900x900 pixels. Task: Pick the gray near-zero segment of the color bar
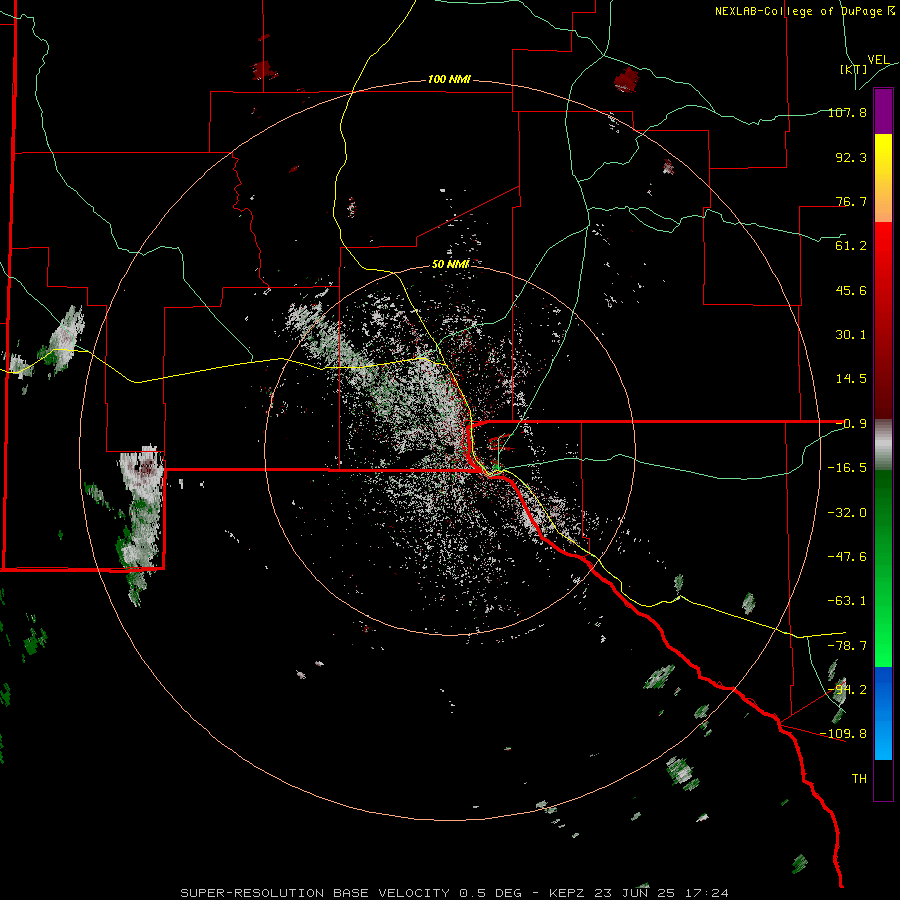[x=883, y=445]
